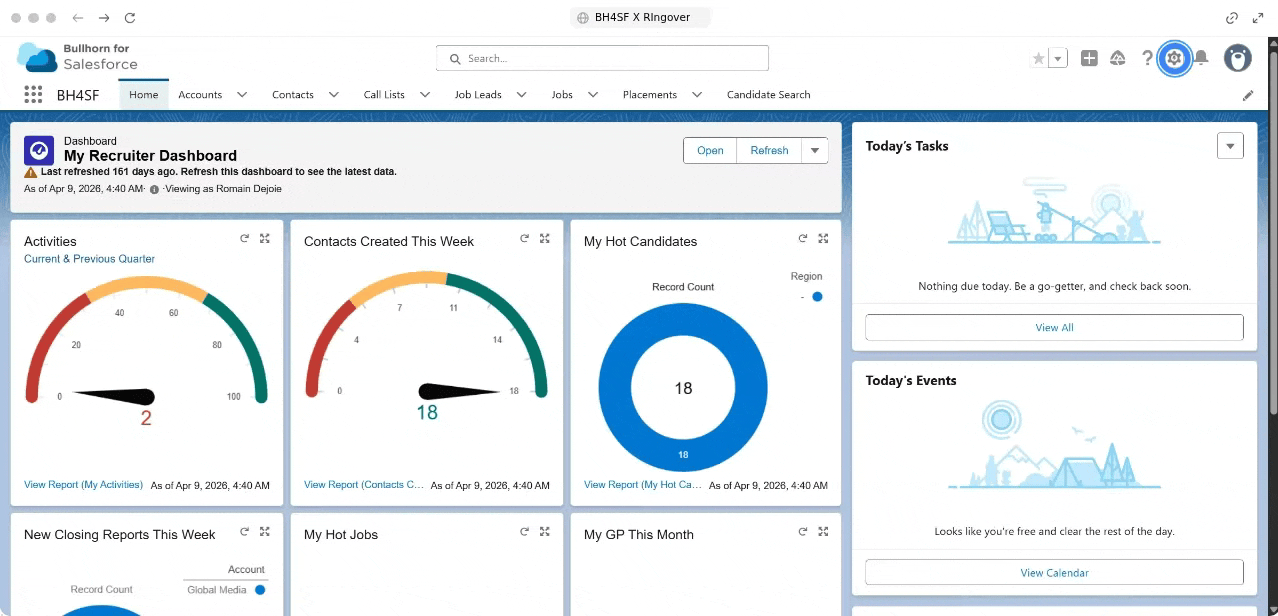Expand My Hot Candidates widget
This screenshot has width=1278, height=616.
pos(823,238)
